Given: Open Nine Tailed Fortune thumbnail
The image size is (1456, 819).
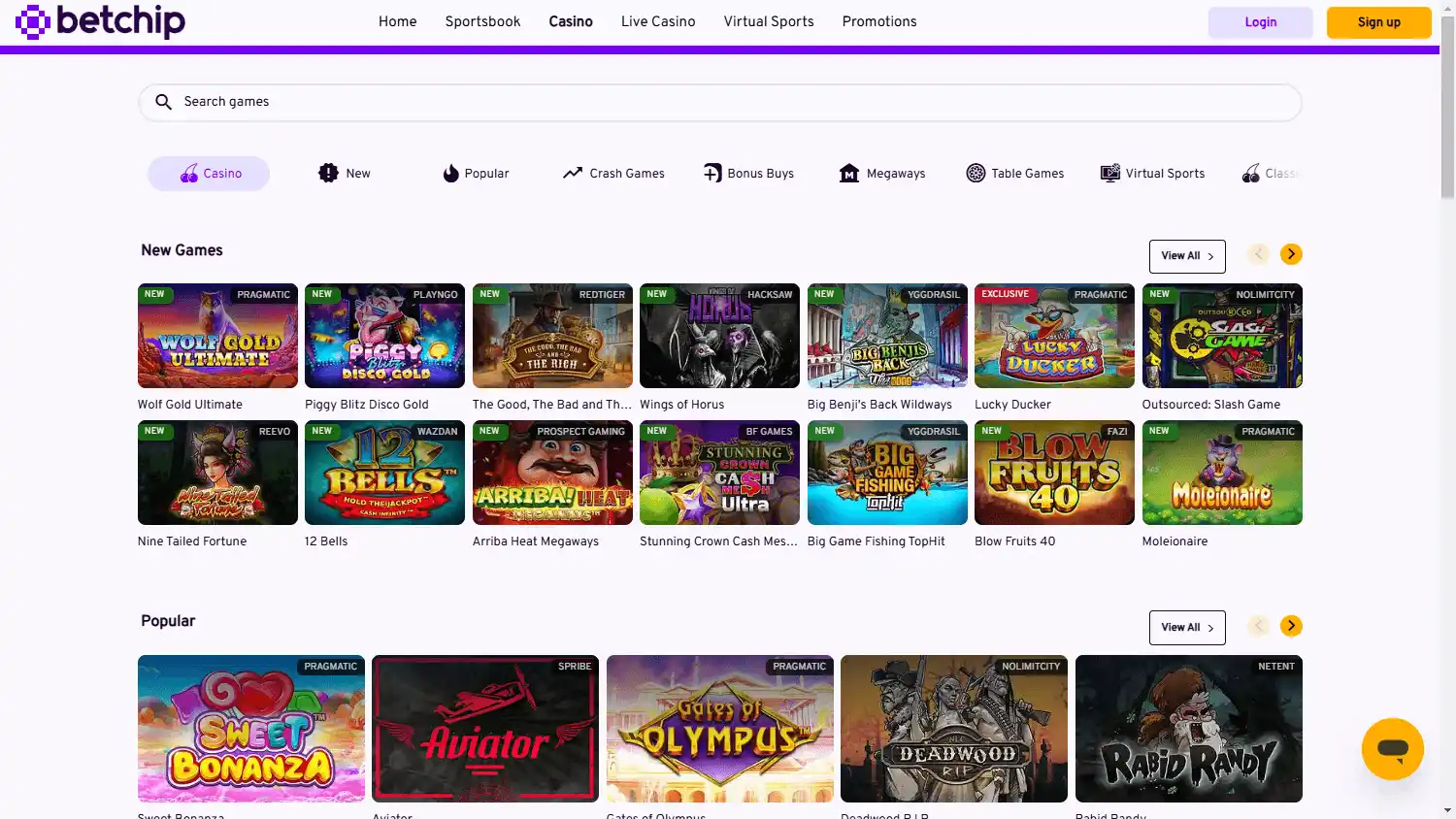Looking at the screenshot, I should point(217,473).
